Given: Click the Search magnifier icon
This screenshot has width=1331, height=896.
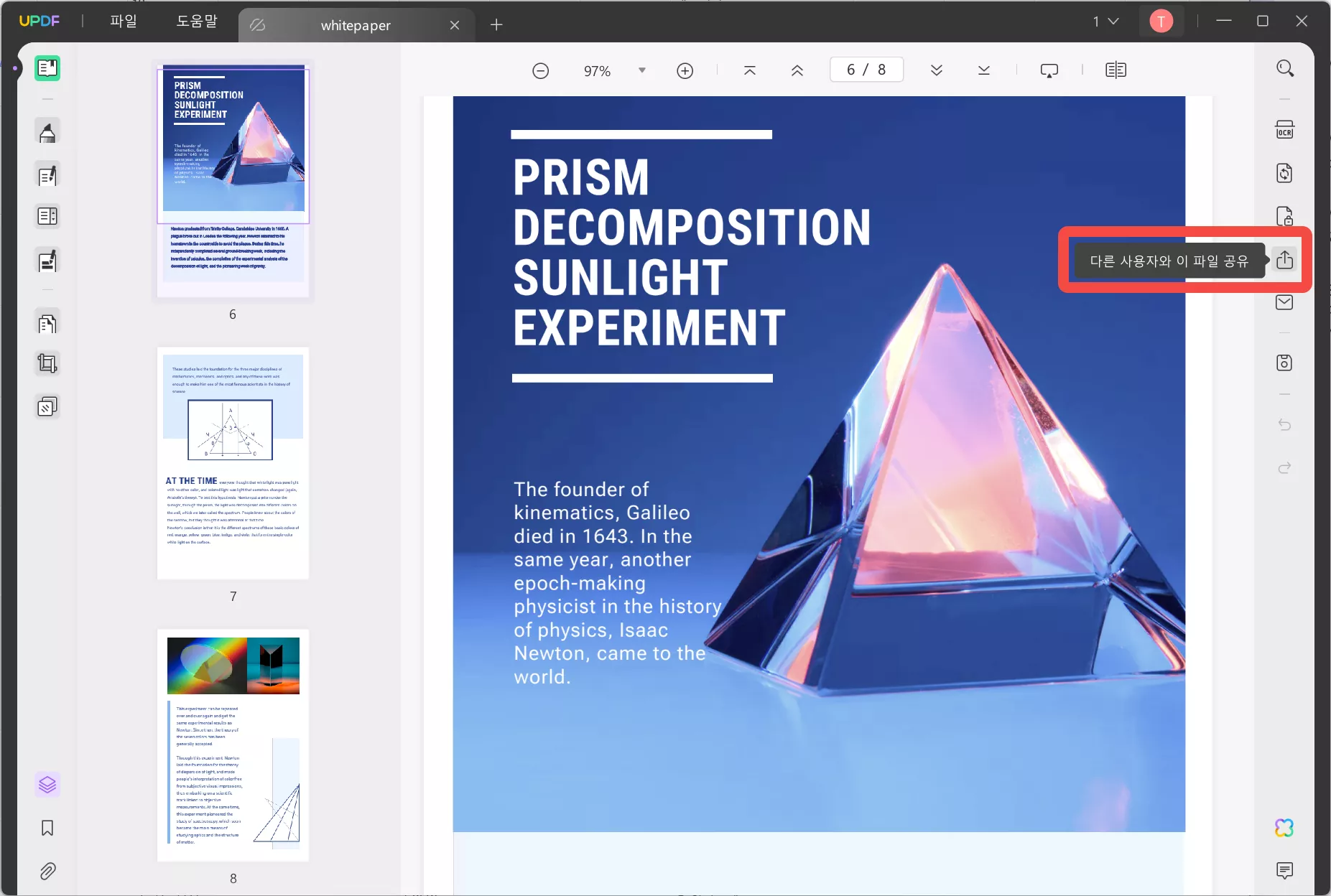Looking at the screenshot, I should point(1285,68).
